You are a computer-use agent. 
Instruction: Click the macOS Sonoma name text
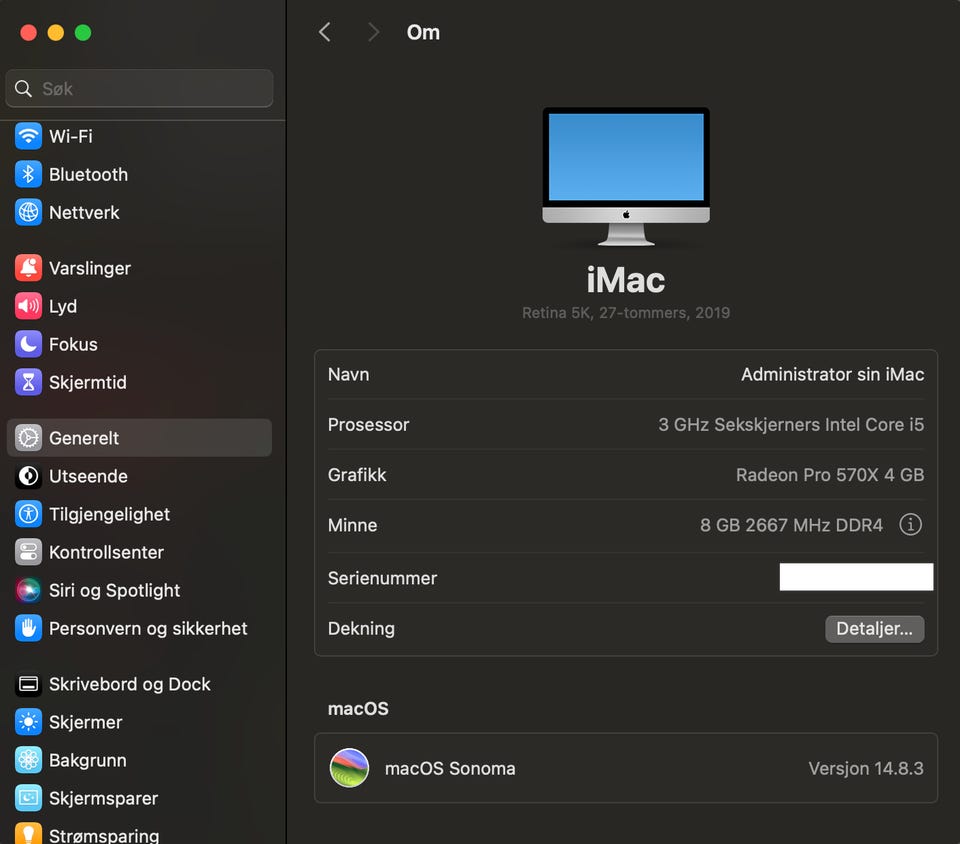[x=449, y=768]
